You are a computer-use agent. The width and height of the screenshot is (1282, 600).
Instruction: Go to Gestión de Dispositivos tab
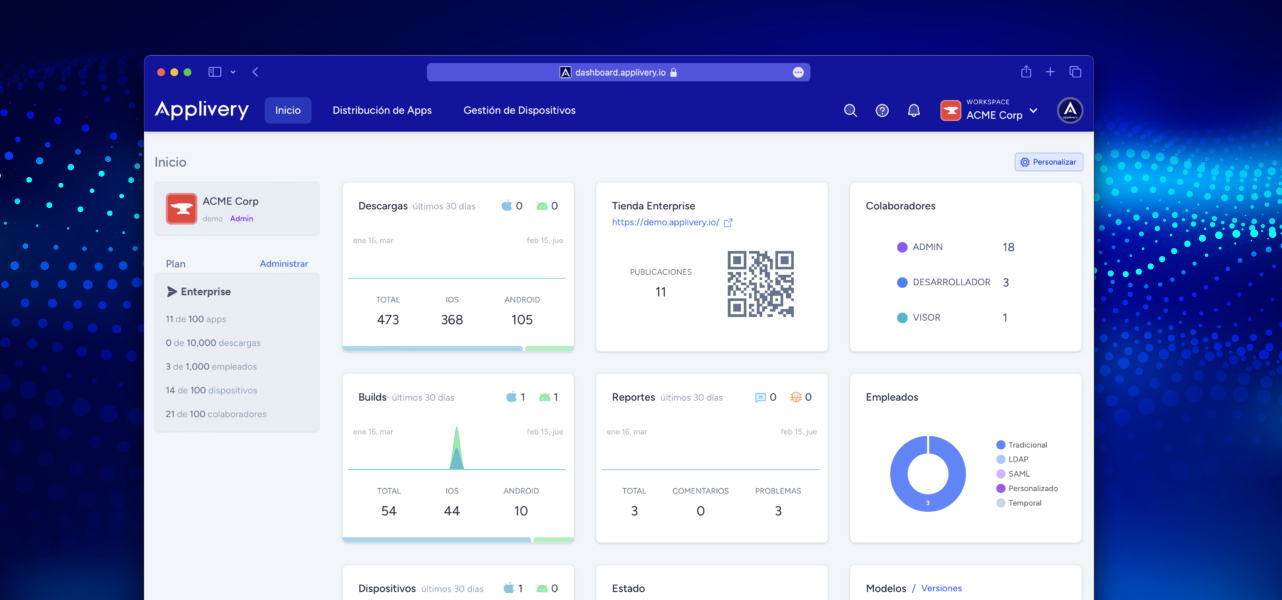(x=519, y=111)
